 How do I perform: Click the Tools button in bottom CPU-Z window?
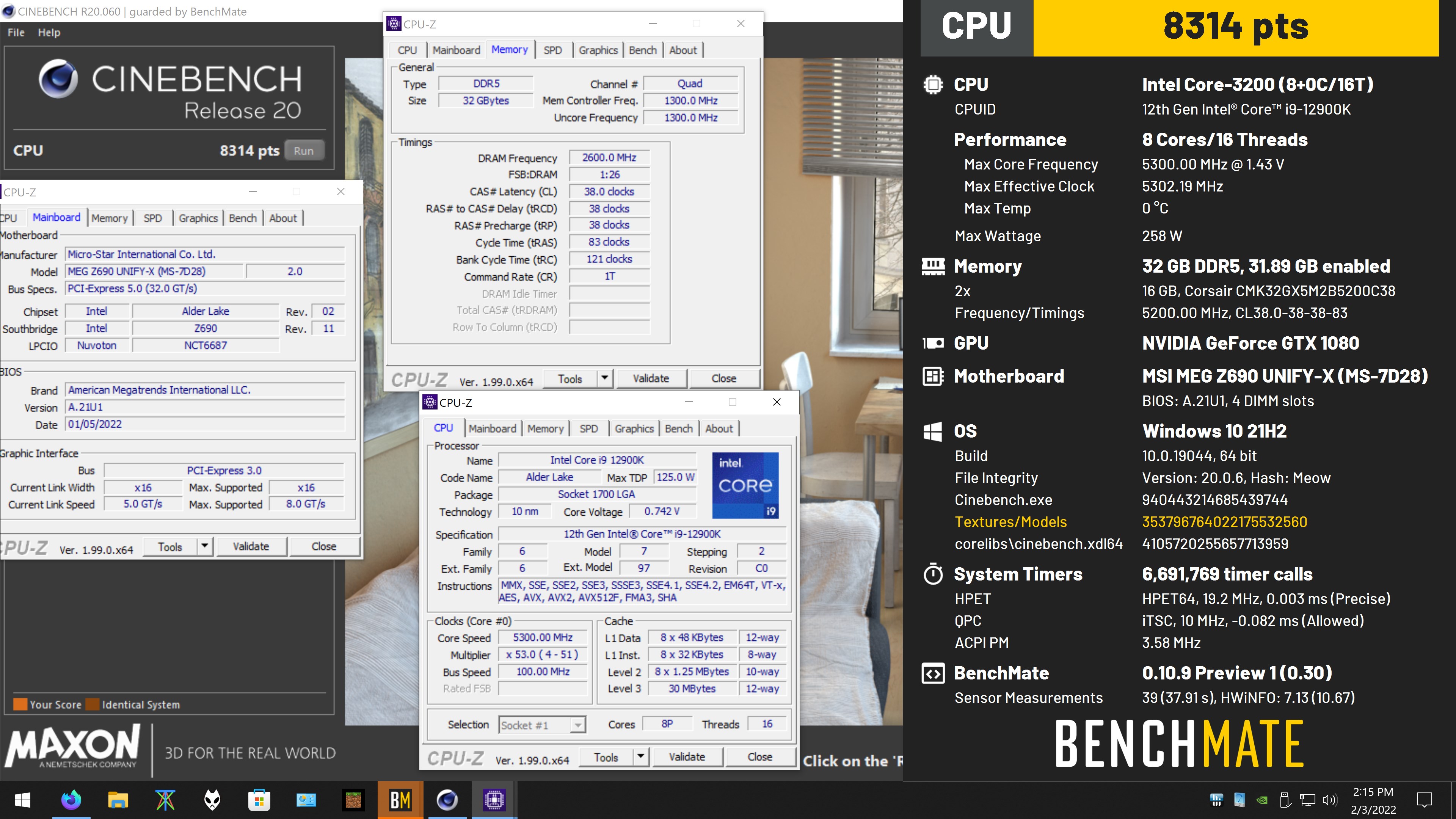(x=606, y=757)
